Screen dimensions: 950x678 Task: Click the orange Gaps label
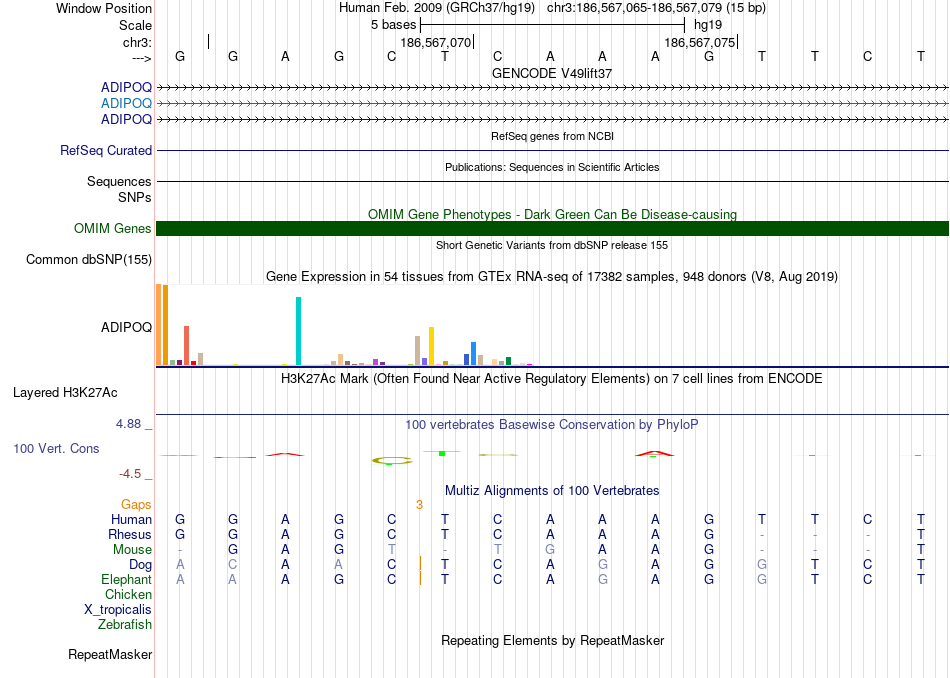136,505
